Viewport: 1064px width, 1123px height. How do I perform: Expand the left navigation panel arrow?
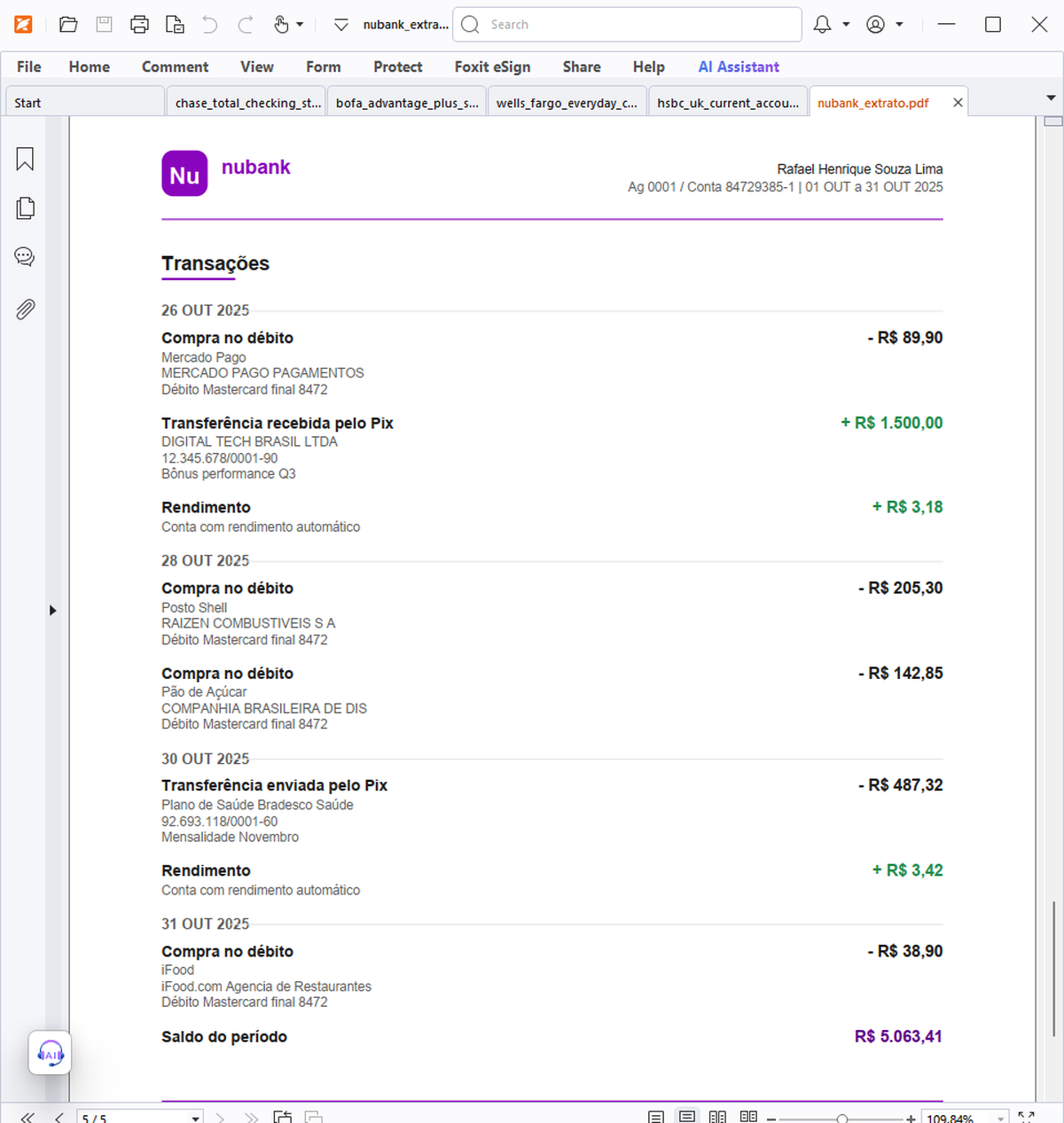[52, 610]
